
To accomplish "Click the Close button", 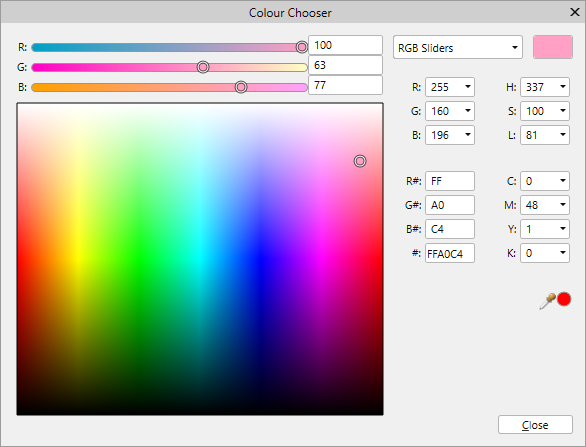I will tap(535, 425).
